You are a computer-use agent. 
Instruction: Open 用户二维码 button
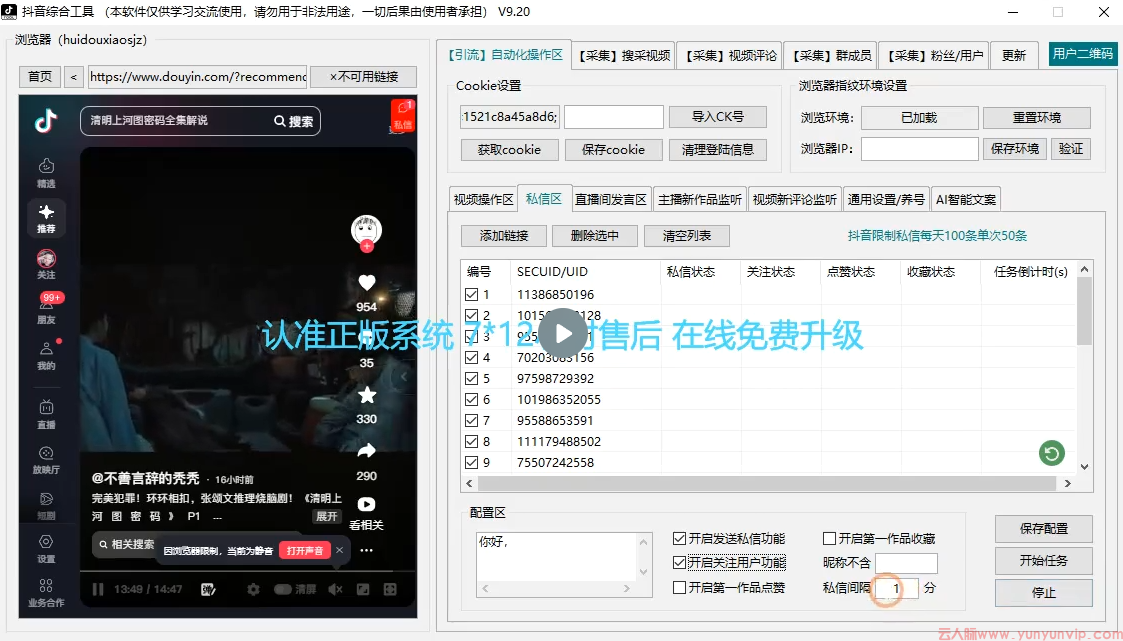tap(1083, 54)
